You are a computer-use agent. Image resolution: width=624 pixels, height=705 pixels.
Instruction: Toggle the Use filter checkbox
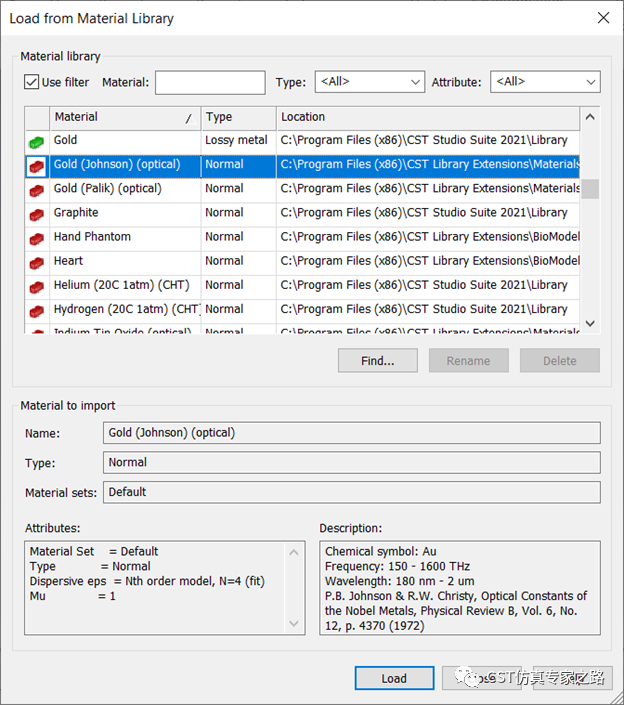pos(31,82)
